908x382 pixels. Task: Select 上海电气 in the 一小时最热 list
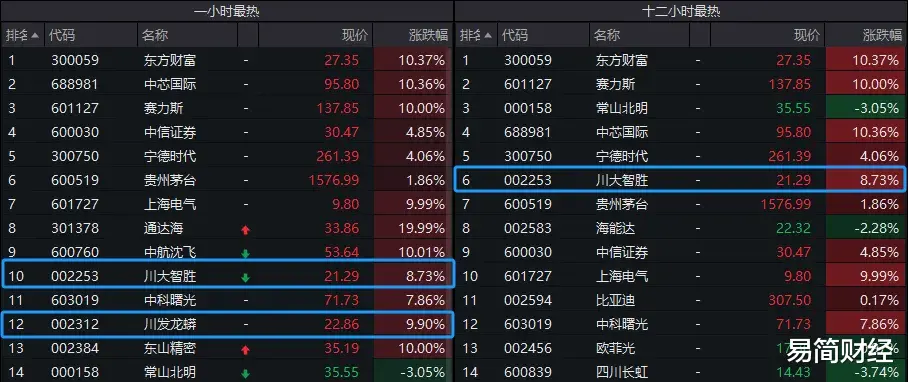pos(170,204)
